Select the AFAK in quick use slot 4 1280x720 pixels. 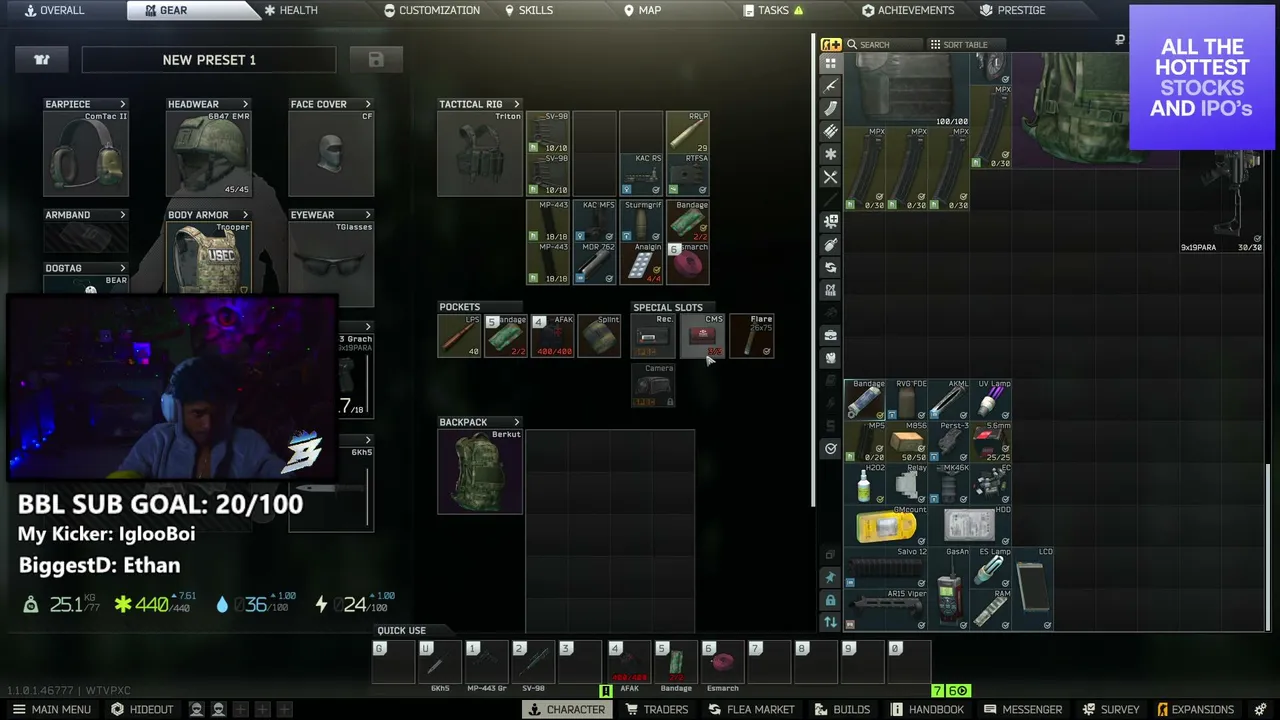tap(629, 663)
